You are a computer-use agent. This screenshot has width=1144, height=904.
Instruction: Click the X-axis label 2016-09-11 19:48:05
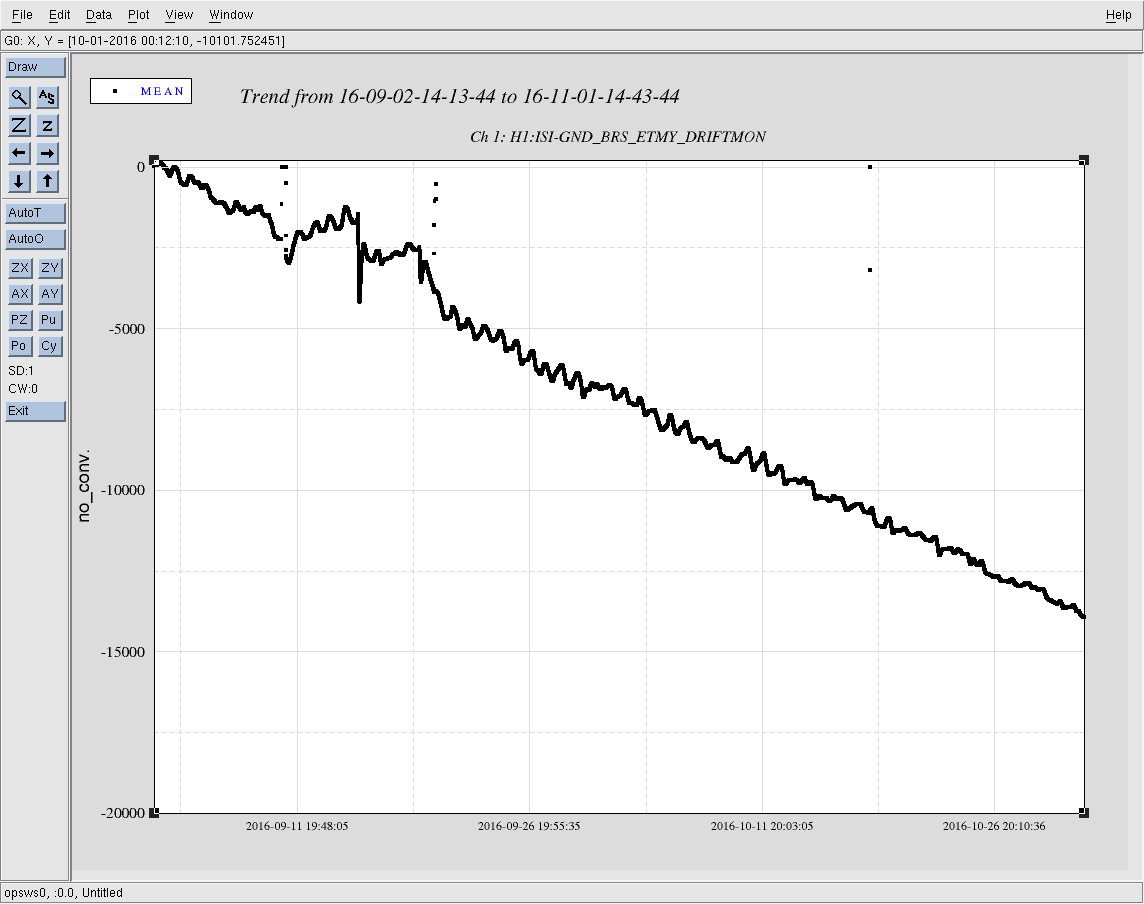coord(297,826)
